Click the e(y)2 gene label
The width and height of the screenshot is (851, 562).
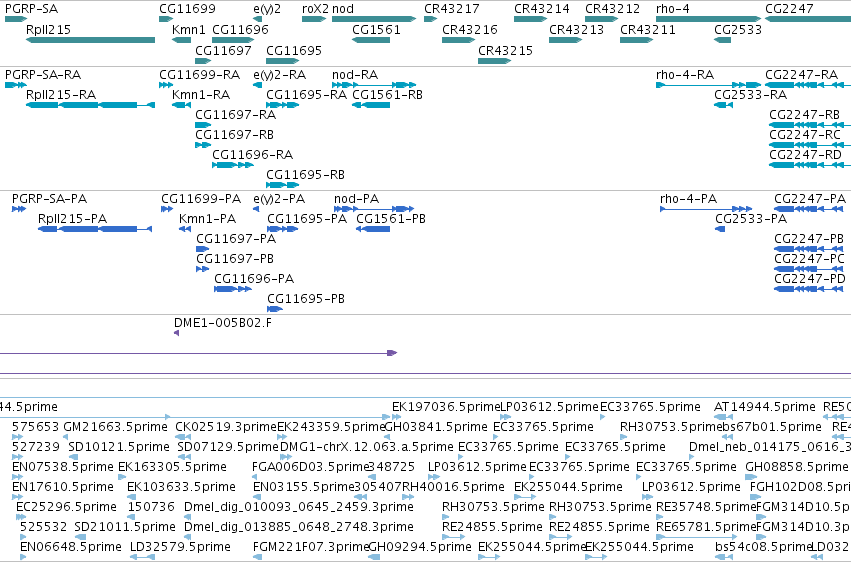pos(267,9)
